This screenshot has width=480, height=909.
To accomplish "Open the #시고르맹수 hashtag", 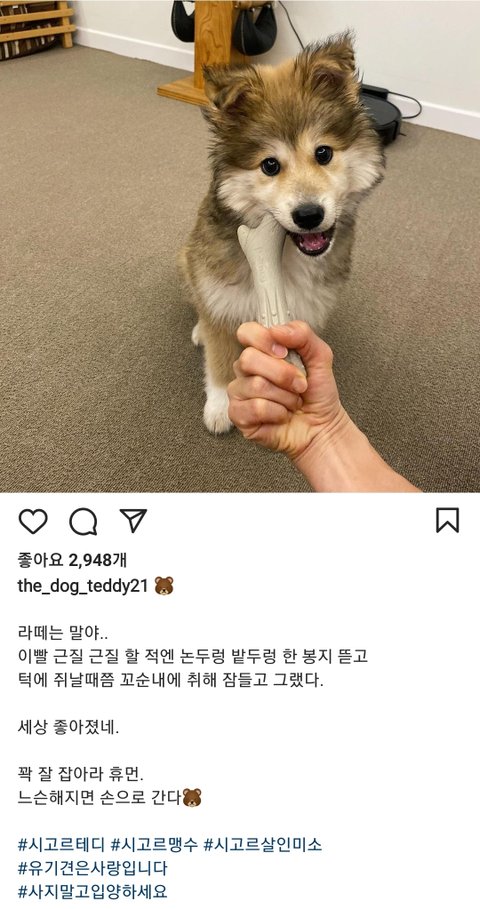I will pos(154,844).
